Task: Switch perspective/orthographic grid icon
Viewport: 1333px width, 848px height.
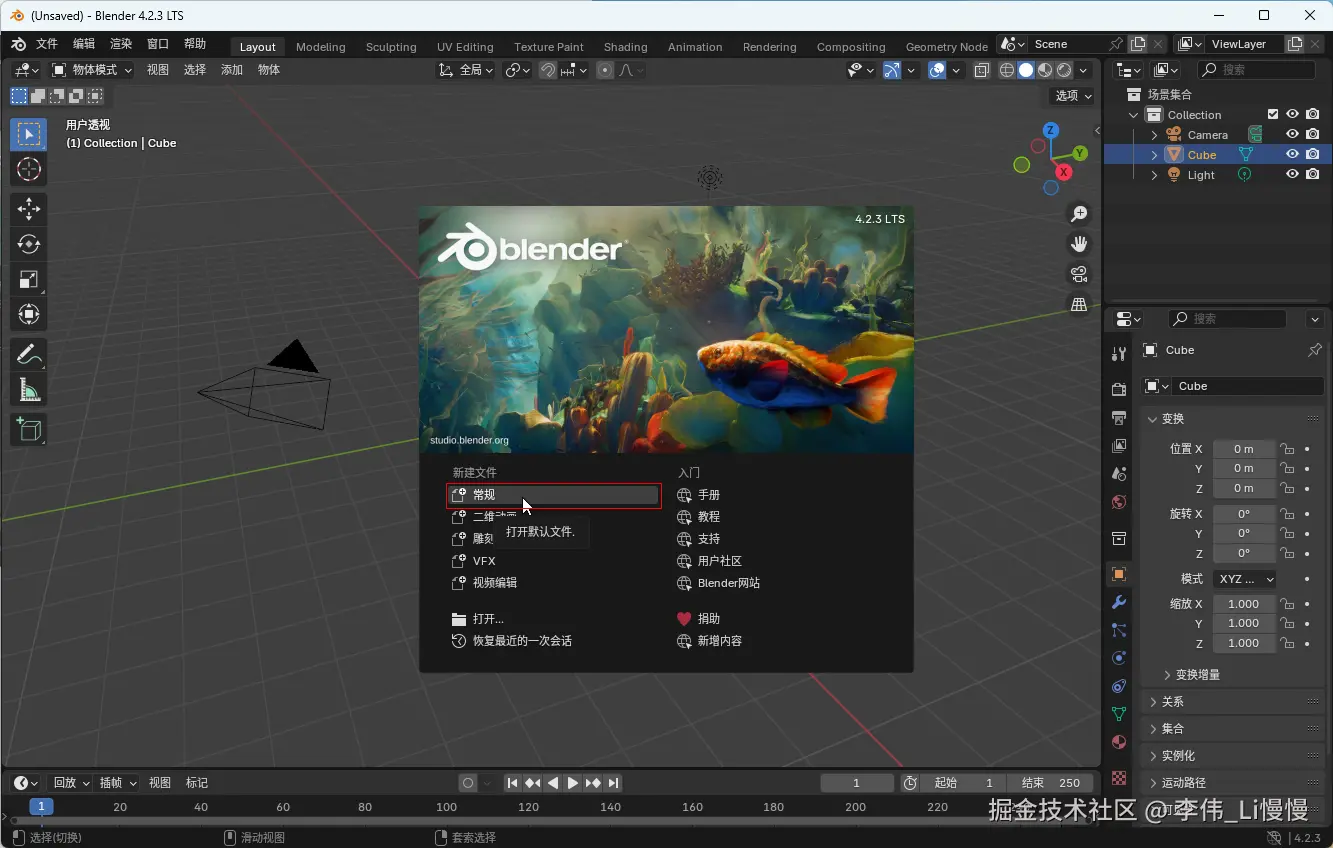Action: coord(1079,305)
